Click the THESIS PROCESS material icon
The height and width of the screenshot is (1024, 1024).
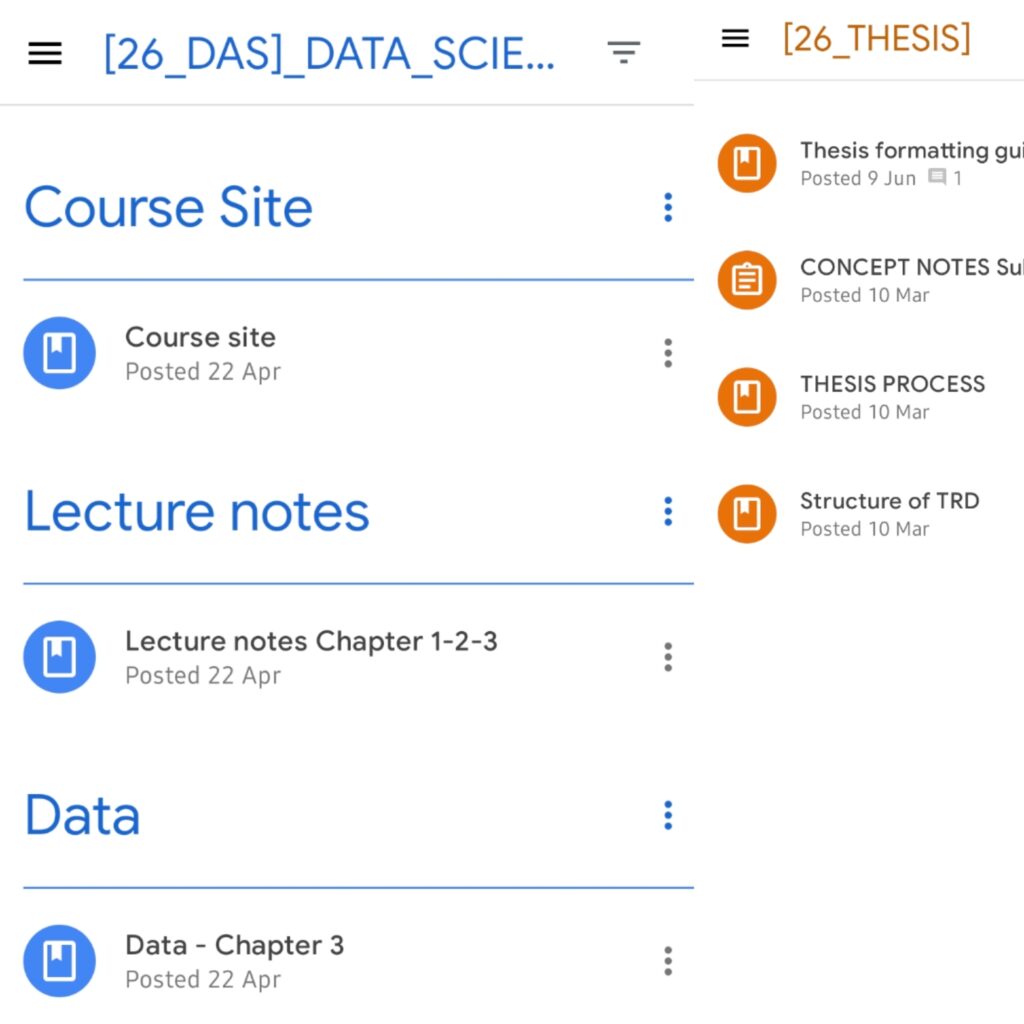tap(747, 397)
